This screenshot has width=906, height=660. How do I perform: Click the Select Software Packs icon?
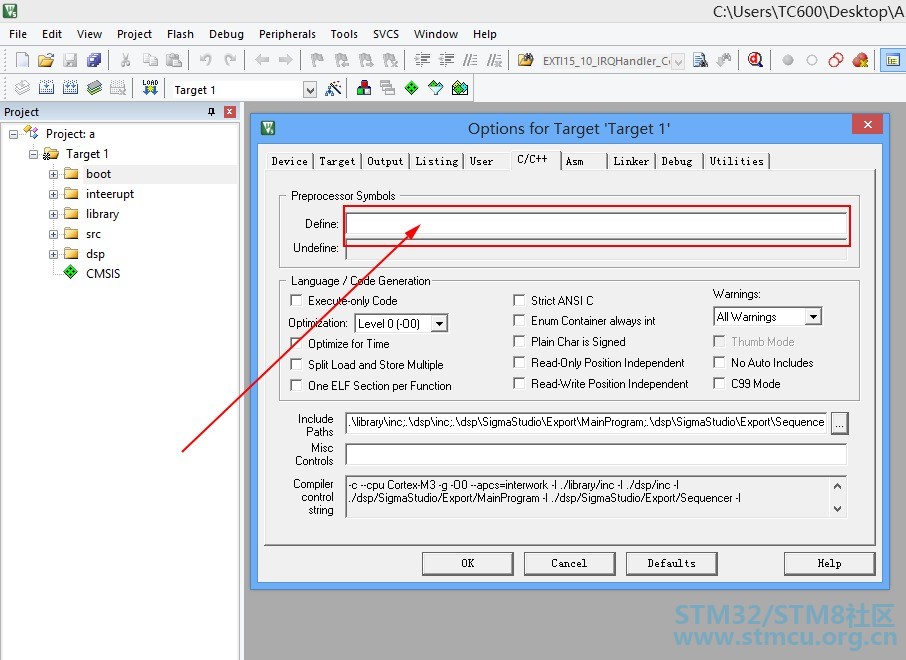coord(436,88)
